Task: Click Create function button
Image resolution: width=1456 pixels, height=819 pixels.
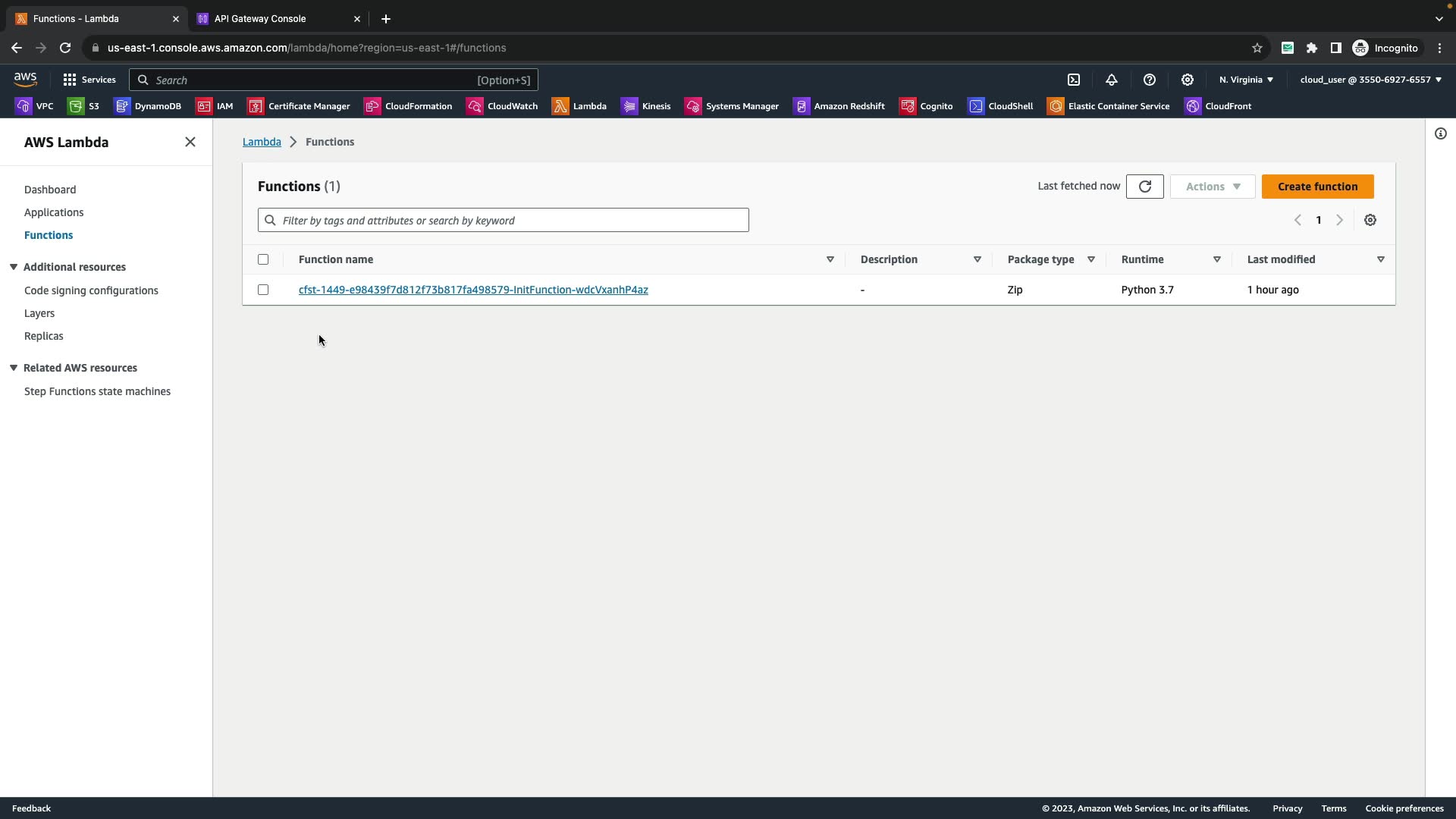Action: [x=1317, y=187]
